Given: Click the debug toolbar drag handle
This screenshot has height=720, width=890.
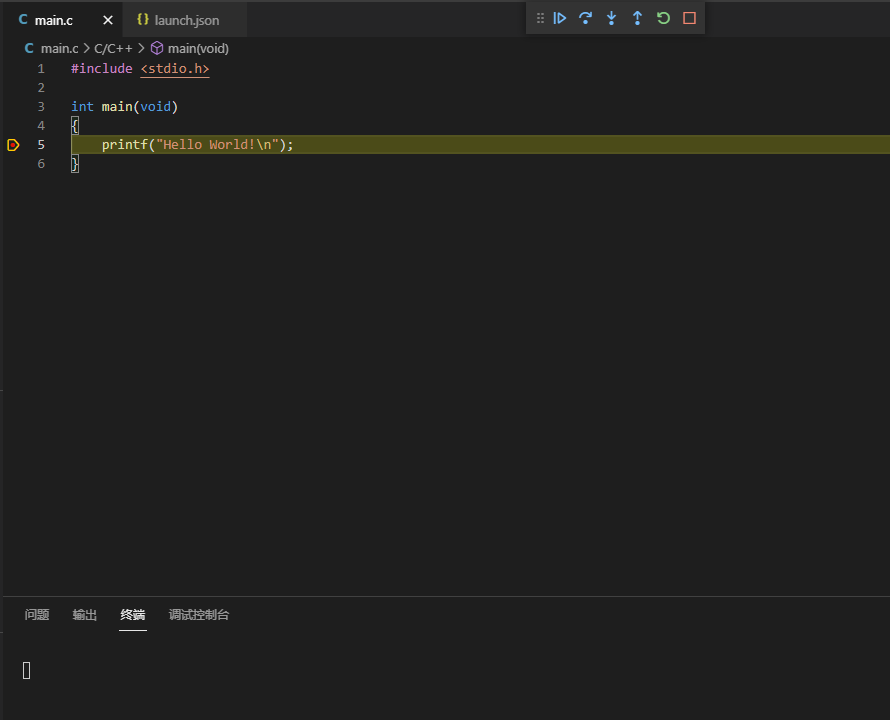Looking at the screenshot, I should pos(540,18).
